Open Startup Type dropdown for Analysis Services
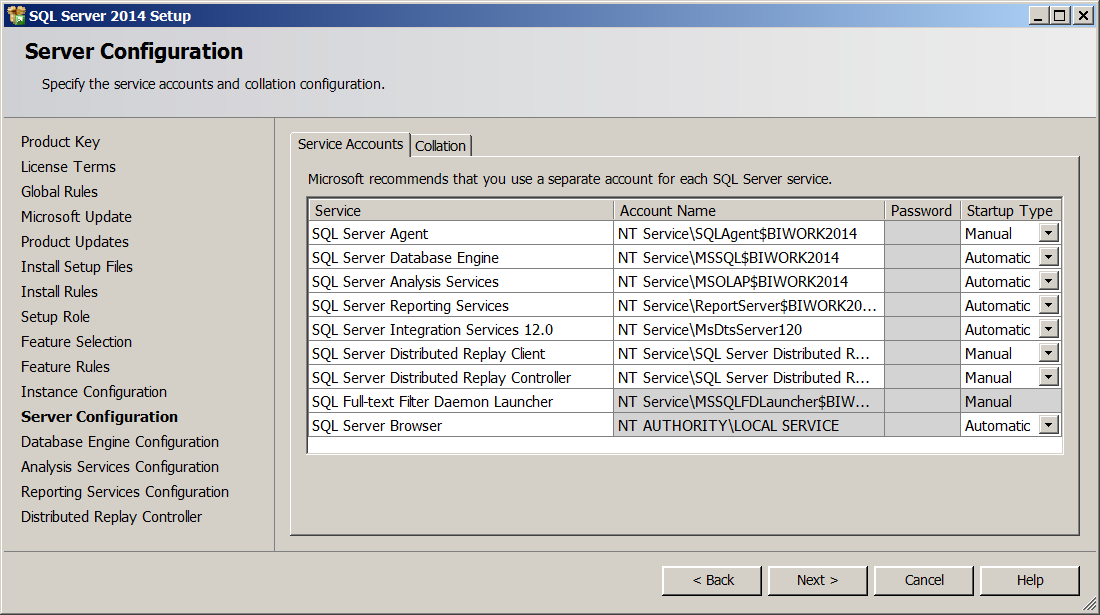 point(1048,282)
